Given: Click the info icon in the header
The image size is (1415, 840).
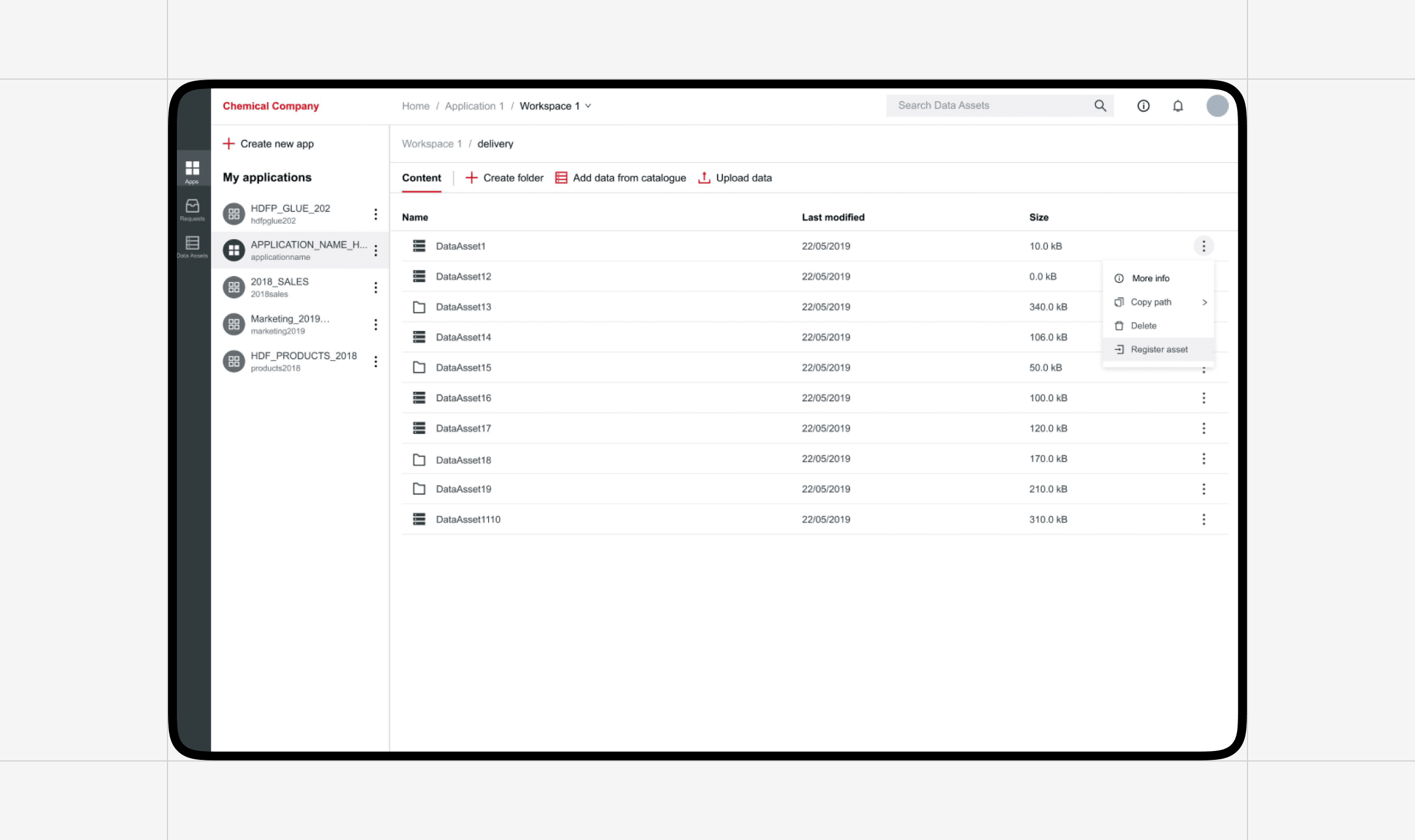Looking at the screenshot, I should click(x=1143, y=106).
